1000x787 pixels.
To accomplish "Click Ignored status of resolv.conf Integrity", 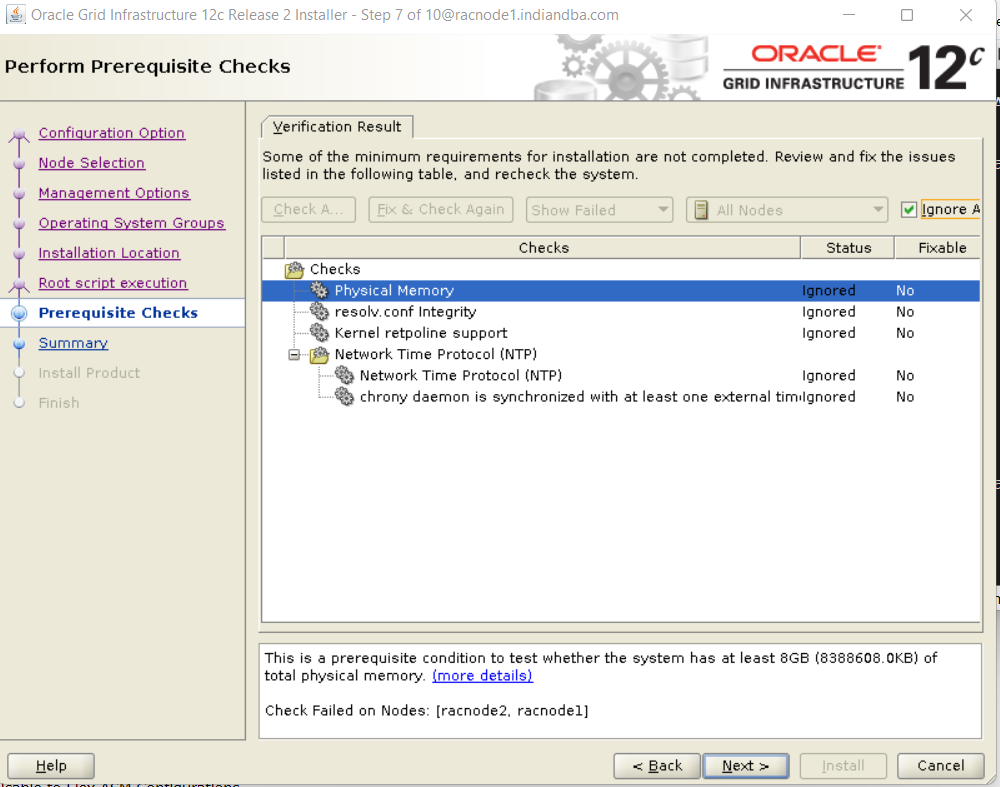I will (828, 312).
